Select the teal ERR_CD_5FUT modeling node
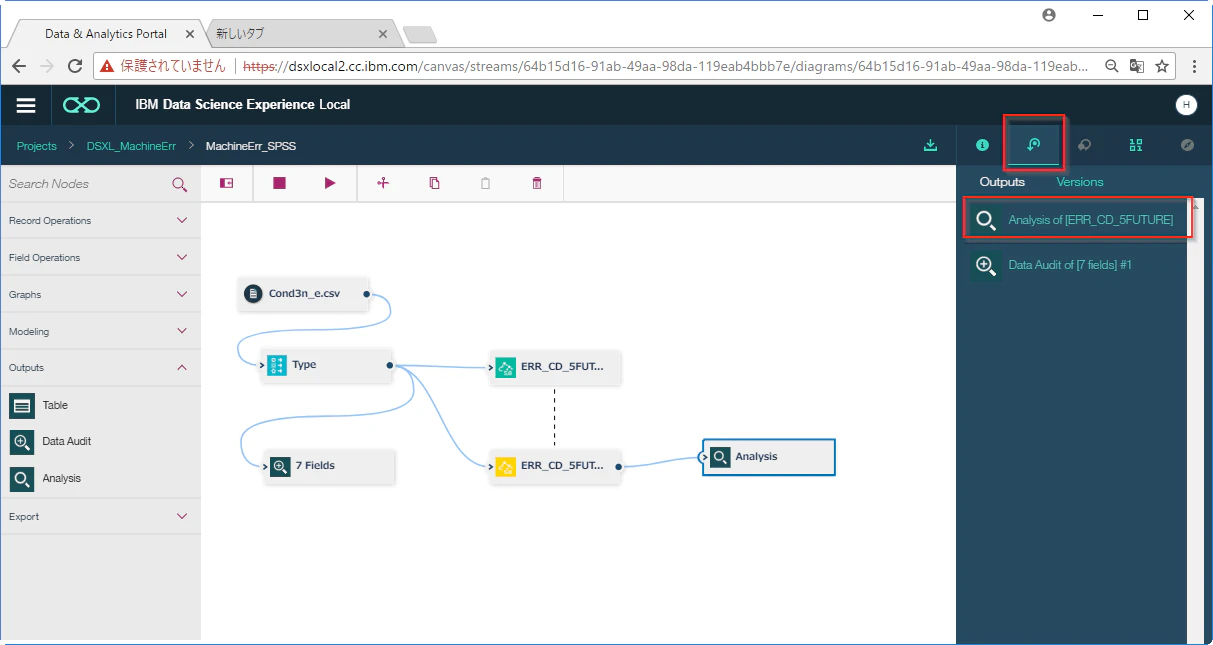The image size is (1213, 645). 555,367
